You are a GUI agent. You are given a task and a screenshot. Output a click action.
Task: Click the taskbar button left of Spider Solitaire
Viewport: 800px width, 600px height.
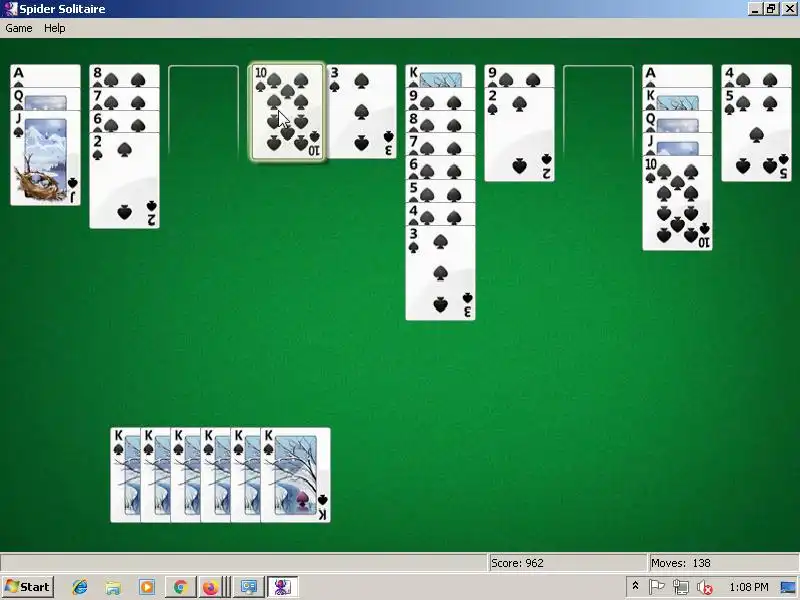pyautogui.click(x=248, y=587)
